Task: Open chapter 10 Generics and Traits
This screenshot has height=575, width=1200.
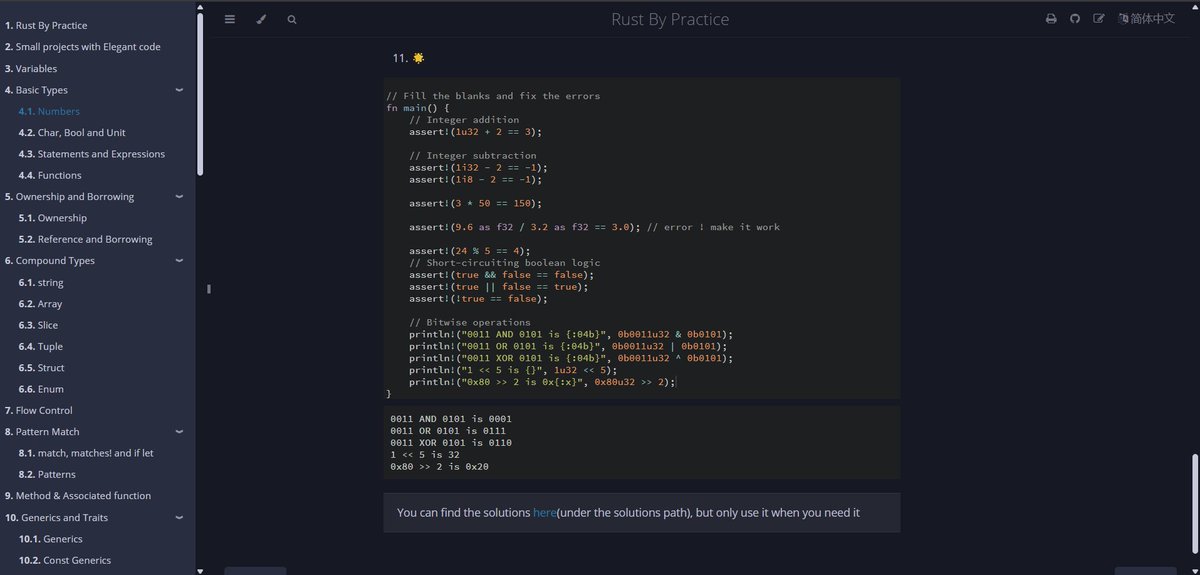Action: (x=56, y=517)
